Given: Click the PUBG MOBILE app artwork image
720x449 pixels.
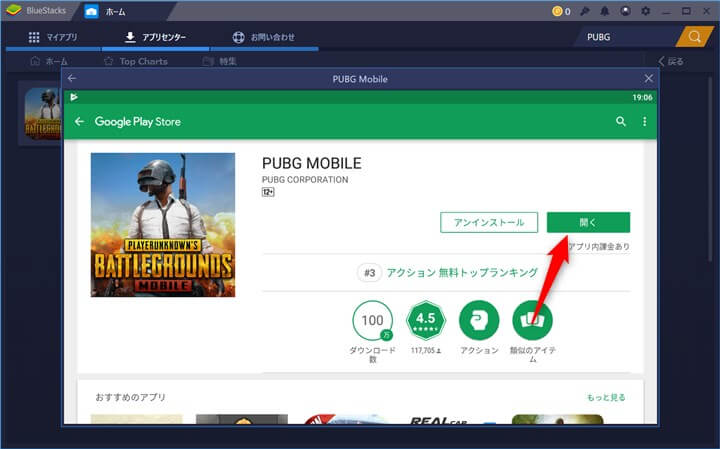Looking at the screenshot, I should tap(163, 225).
